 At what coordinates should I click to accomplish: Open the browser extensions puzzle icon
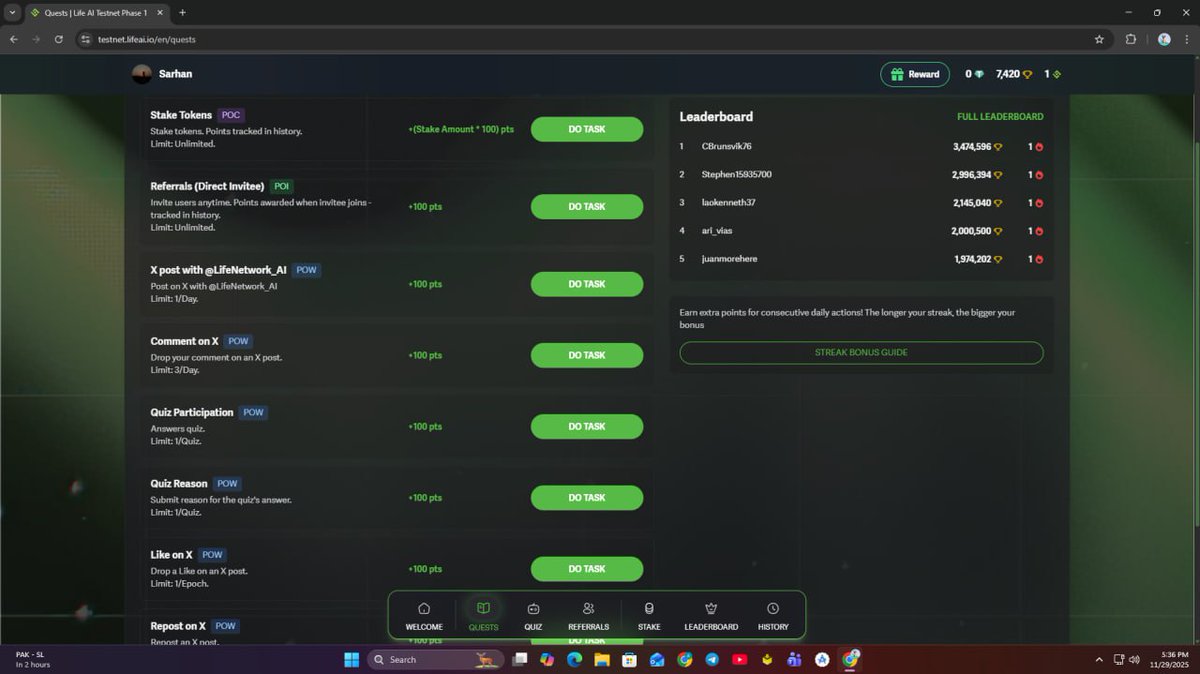pyautogui.click(x=1131, y=39)
